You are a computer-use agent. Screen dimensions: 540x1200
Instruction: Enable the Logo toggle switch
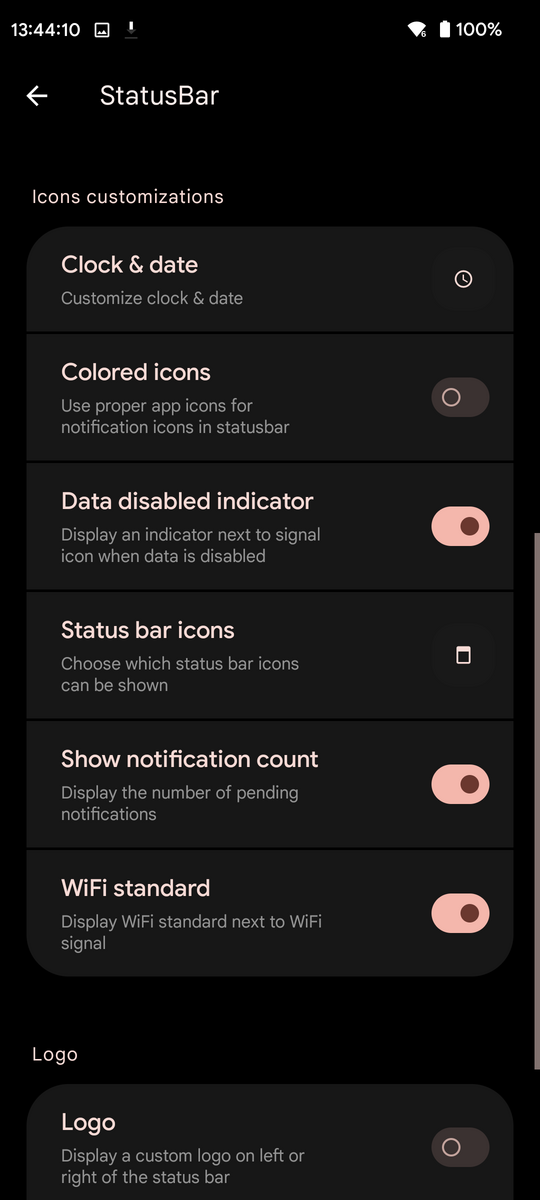(460, 1147)
